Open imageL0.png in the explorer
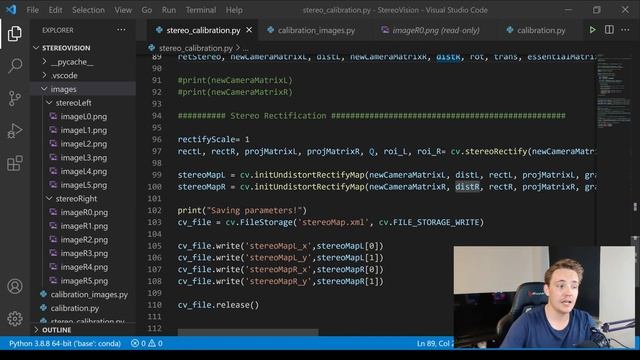This screenshot has width=640, height=360. pos(84,116)
